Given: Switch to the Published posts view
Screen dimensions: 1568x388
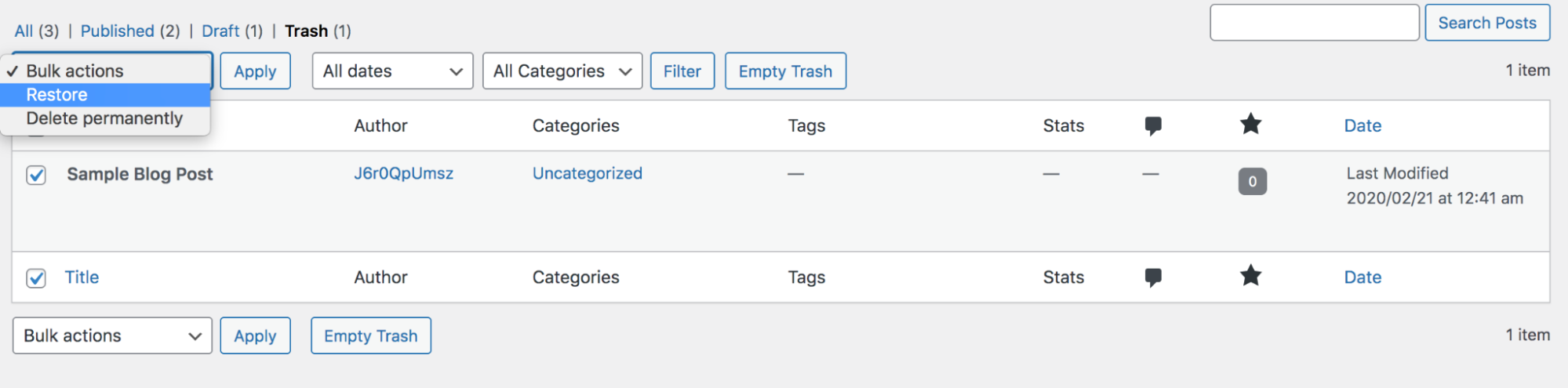Looking at the screenshot, I should coord(118,31).
